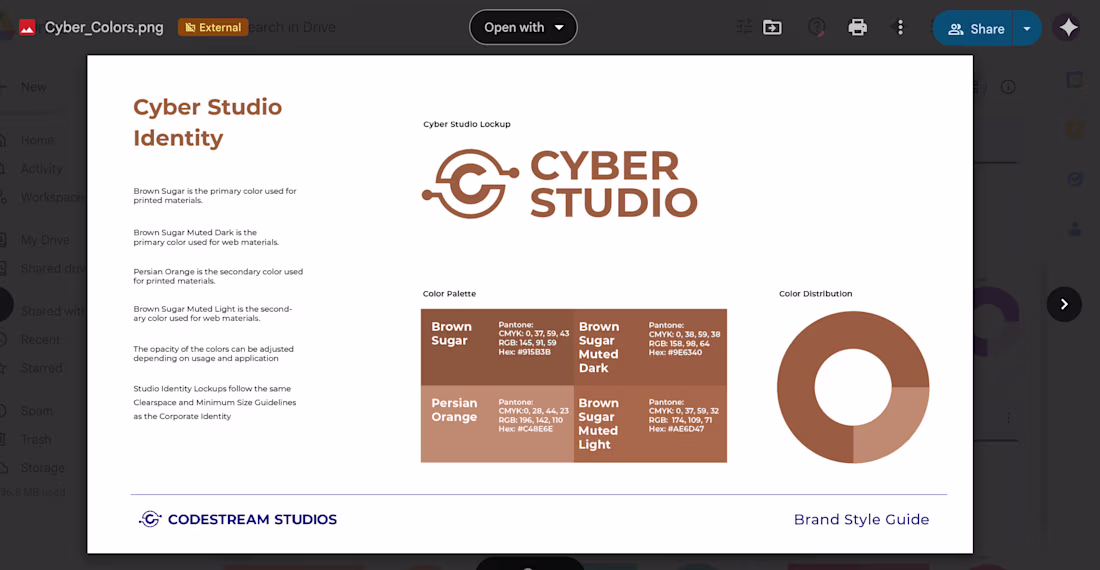Image resolution: width=1100 pixels, height=570 pixels.
Task: Click the 'Brand Style Guide' footer text
Action: 861,520
